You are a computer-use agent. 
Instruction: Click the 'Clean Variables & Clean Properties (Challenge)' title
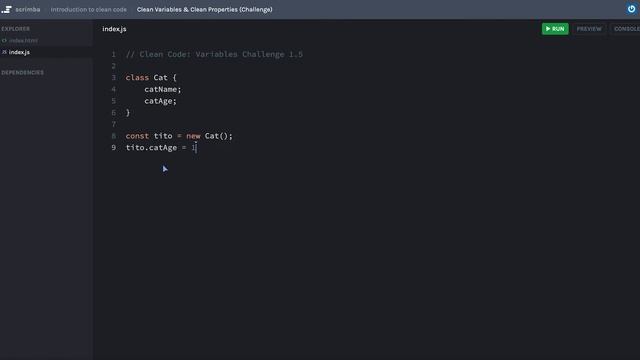tap(204, 9)
